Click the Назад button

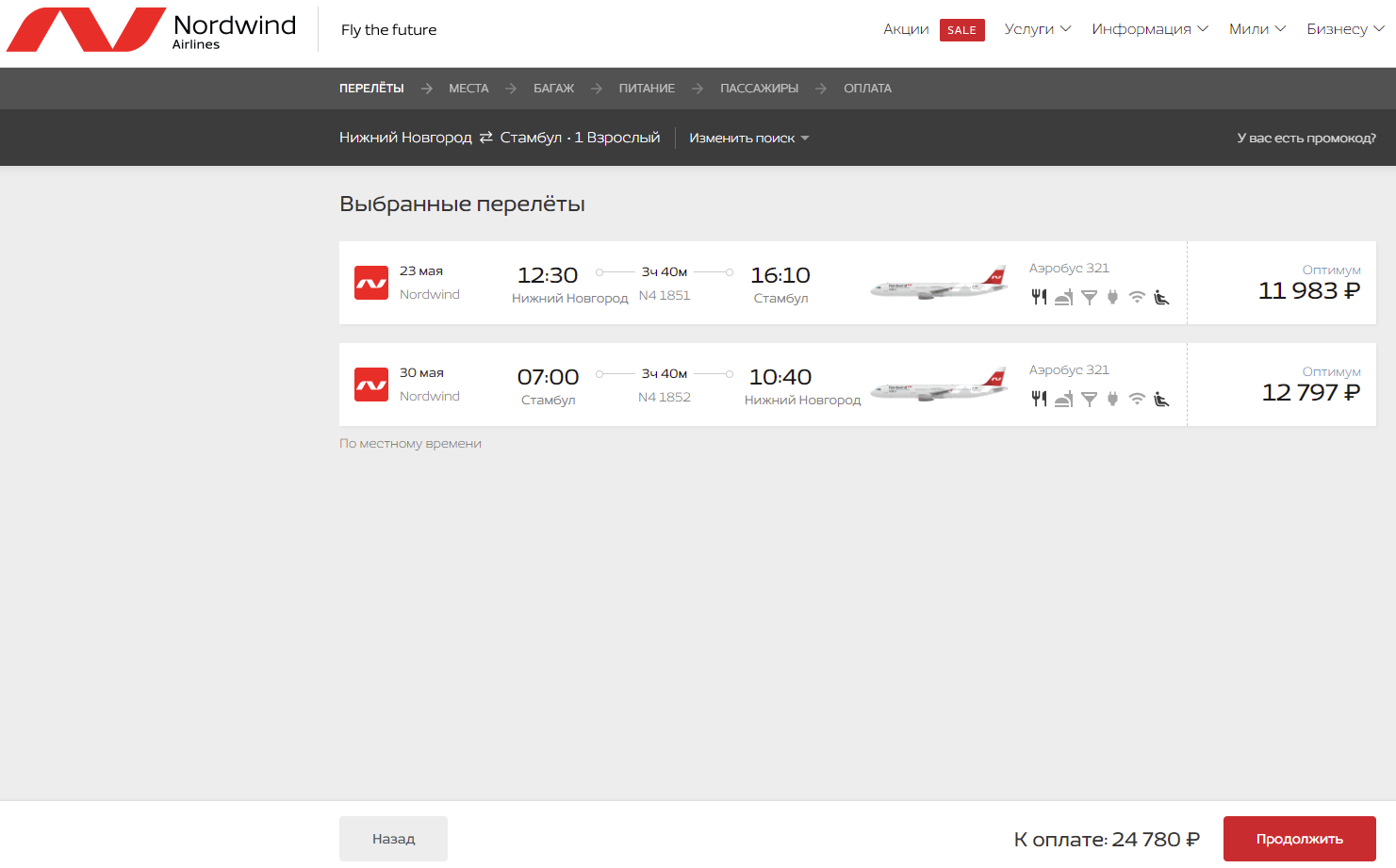point(393,839)
